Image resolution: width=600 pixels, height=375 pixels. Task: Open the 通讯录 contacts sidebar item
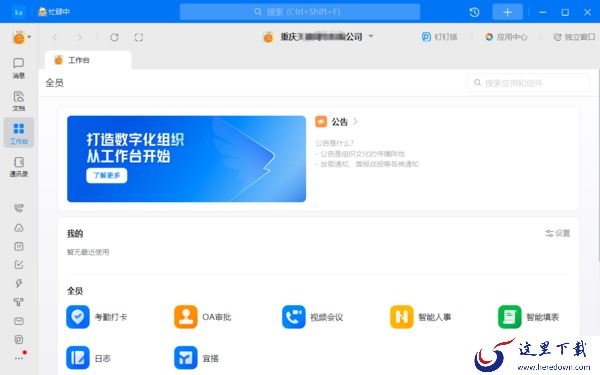[x=18, y=166]
